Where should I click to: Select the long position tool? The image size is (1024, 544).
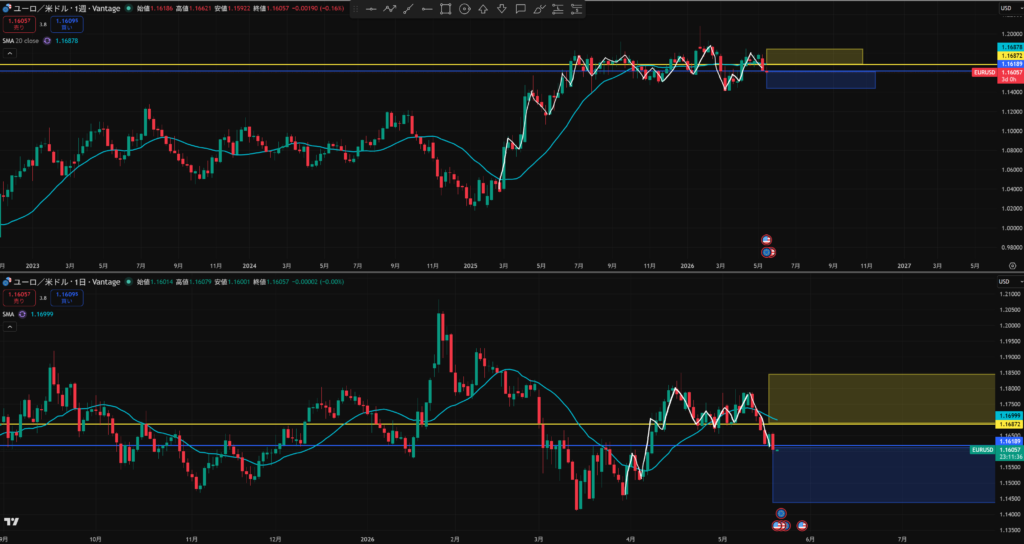pos(558,9)
